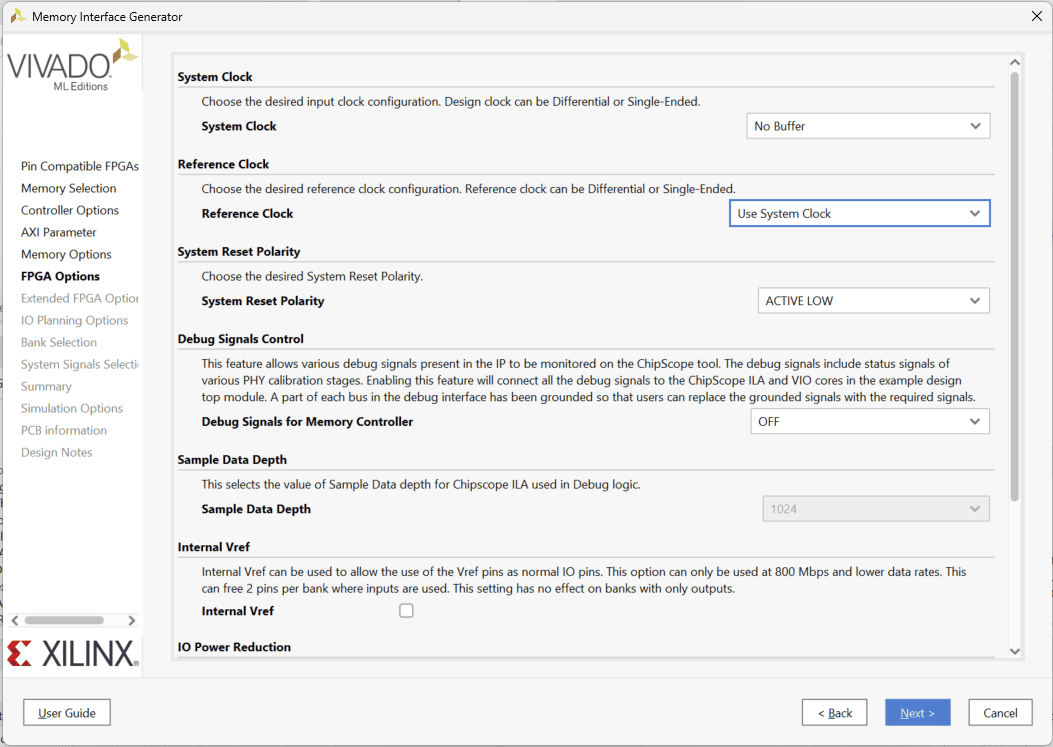Click the vertical scrollbar down arrow
The image size is (1053, 747).
(1014, 651)
